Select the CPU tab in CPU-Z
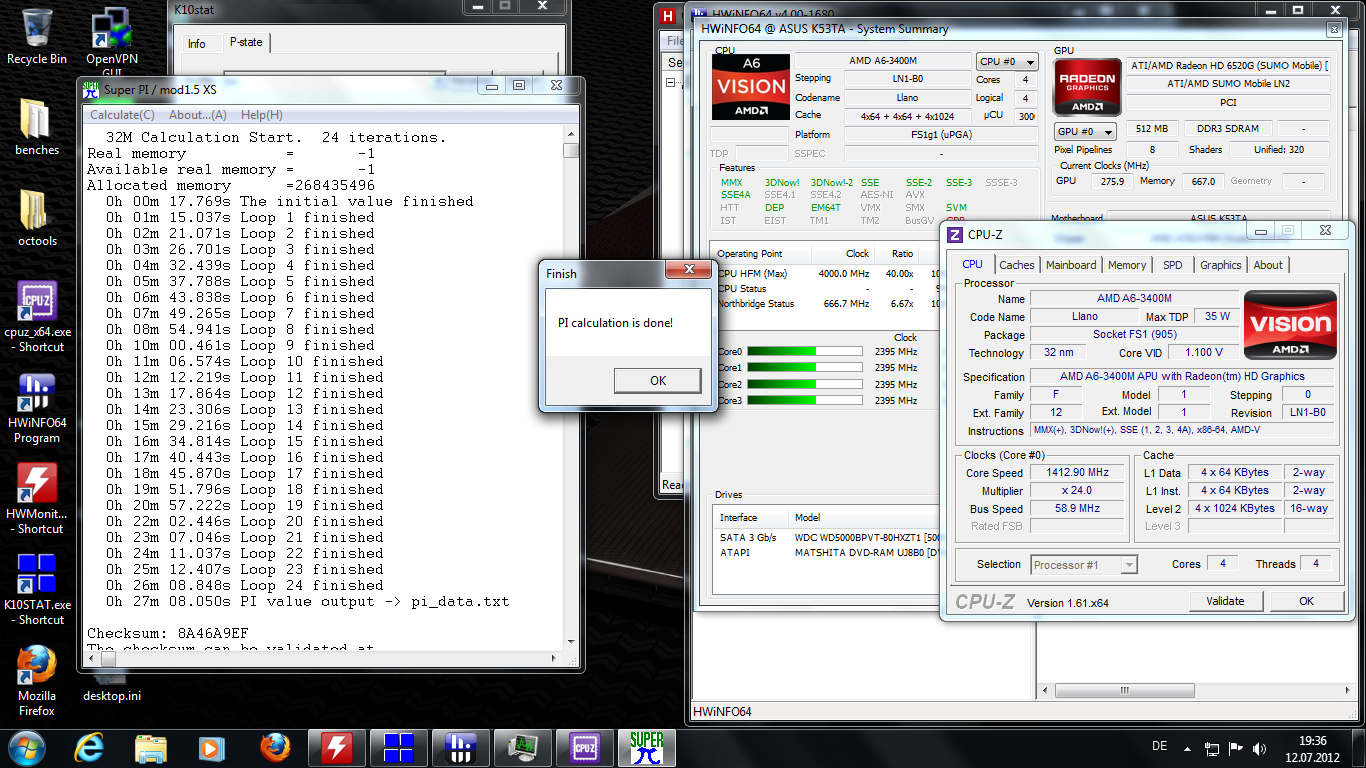Screen dimensions: 1366x768 (x=972, y=264)
